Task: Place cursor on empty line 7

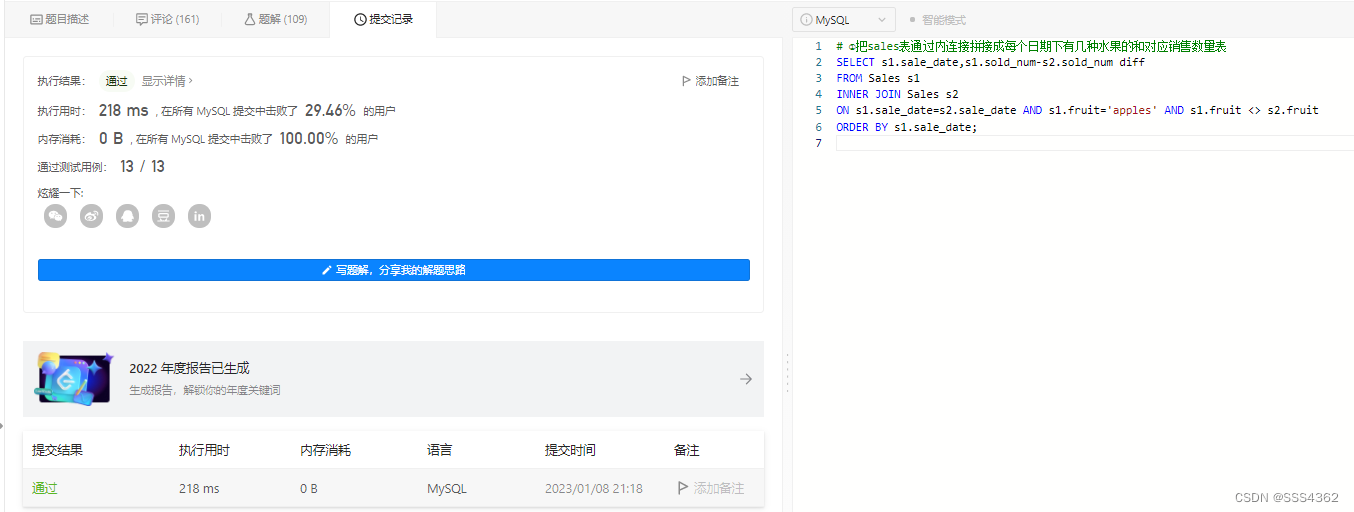Action: pos(1095,143)
